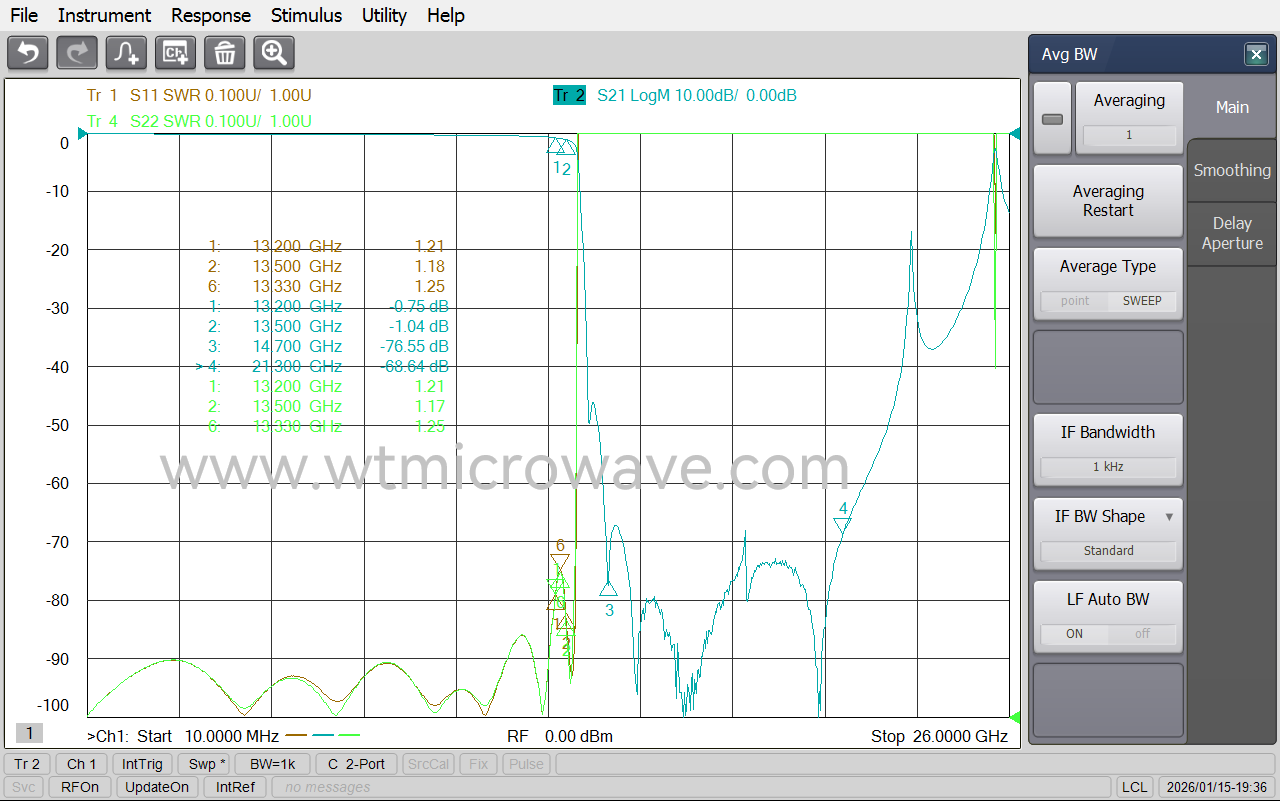Viewport: 1280px width, 801px height.
Task: Close the Avg BW panel
Action: tap(1256, 55)
